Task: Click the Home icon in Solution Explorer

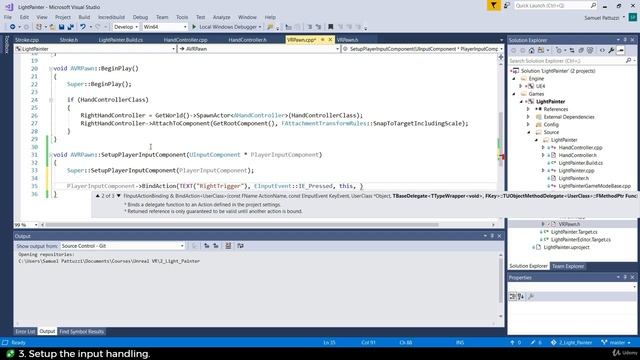Action: pos(531,51)
